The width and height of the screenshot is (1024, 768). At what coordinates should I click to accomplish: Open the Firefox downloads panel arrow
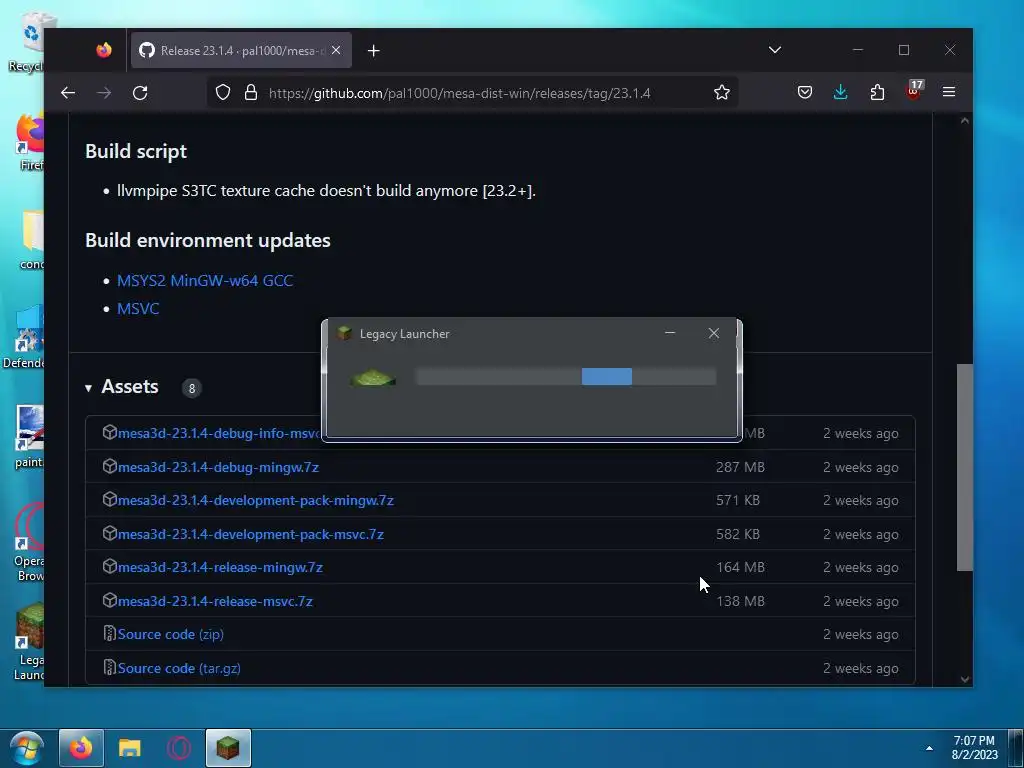[x=840, y=93]
